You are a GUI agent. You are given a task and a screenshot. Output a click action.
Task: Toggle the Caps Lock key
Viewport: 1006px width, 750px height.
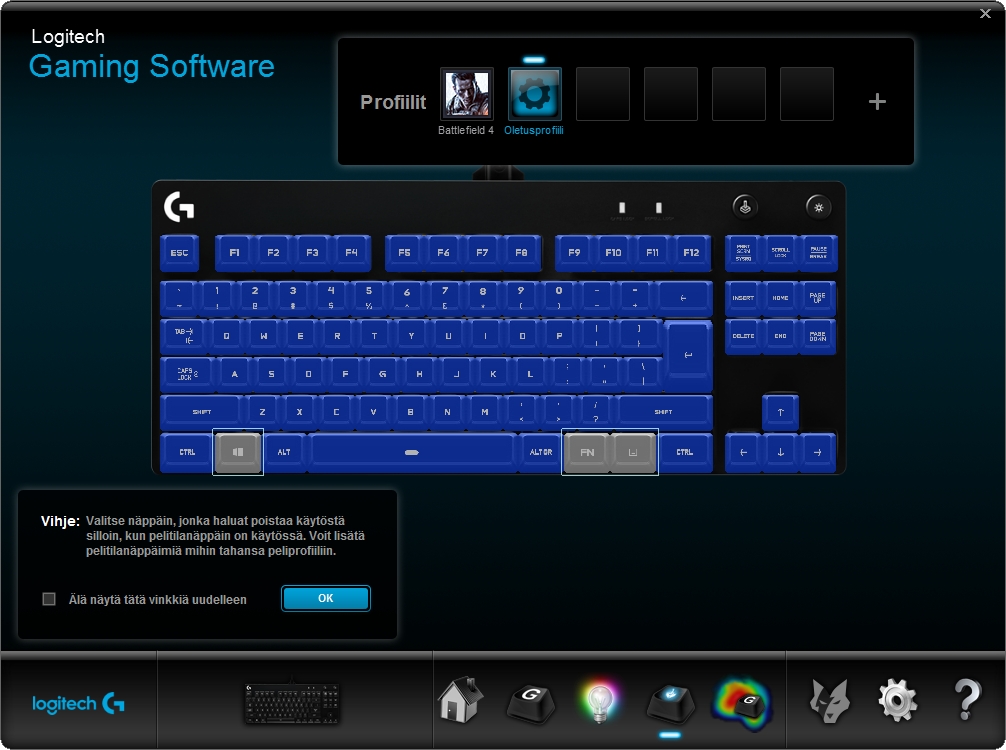point(187,374)
